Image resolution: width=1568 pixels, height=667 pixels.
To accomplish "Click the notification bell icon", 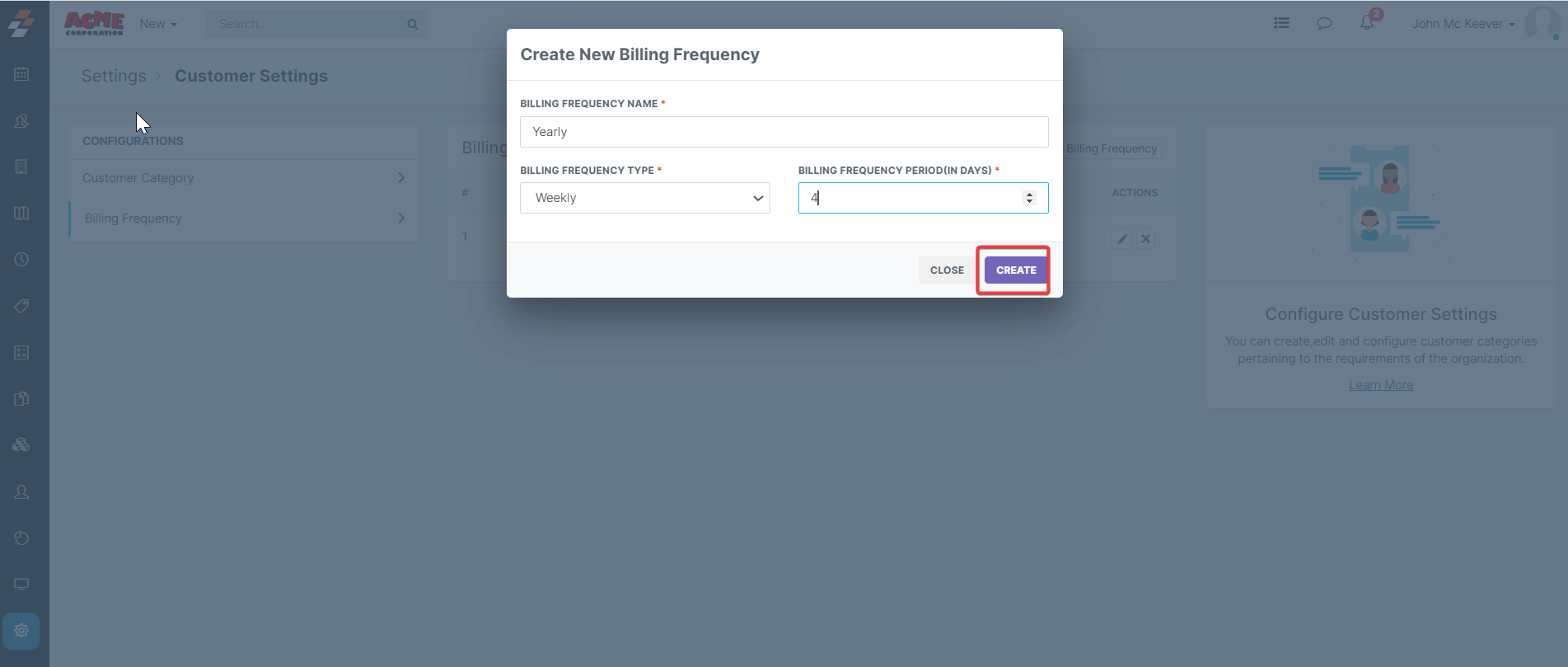I will tap(1367, 23).
